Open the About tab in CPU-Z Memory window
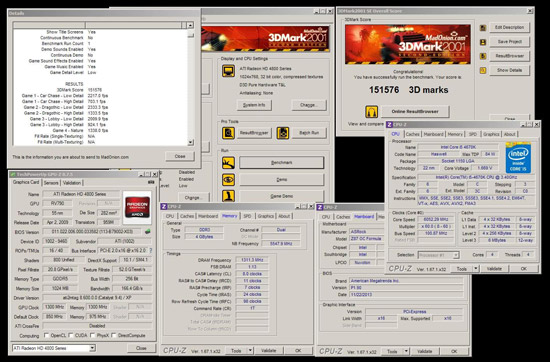550x362 pixels. point(284,216)
